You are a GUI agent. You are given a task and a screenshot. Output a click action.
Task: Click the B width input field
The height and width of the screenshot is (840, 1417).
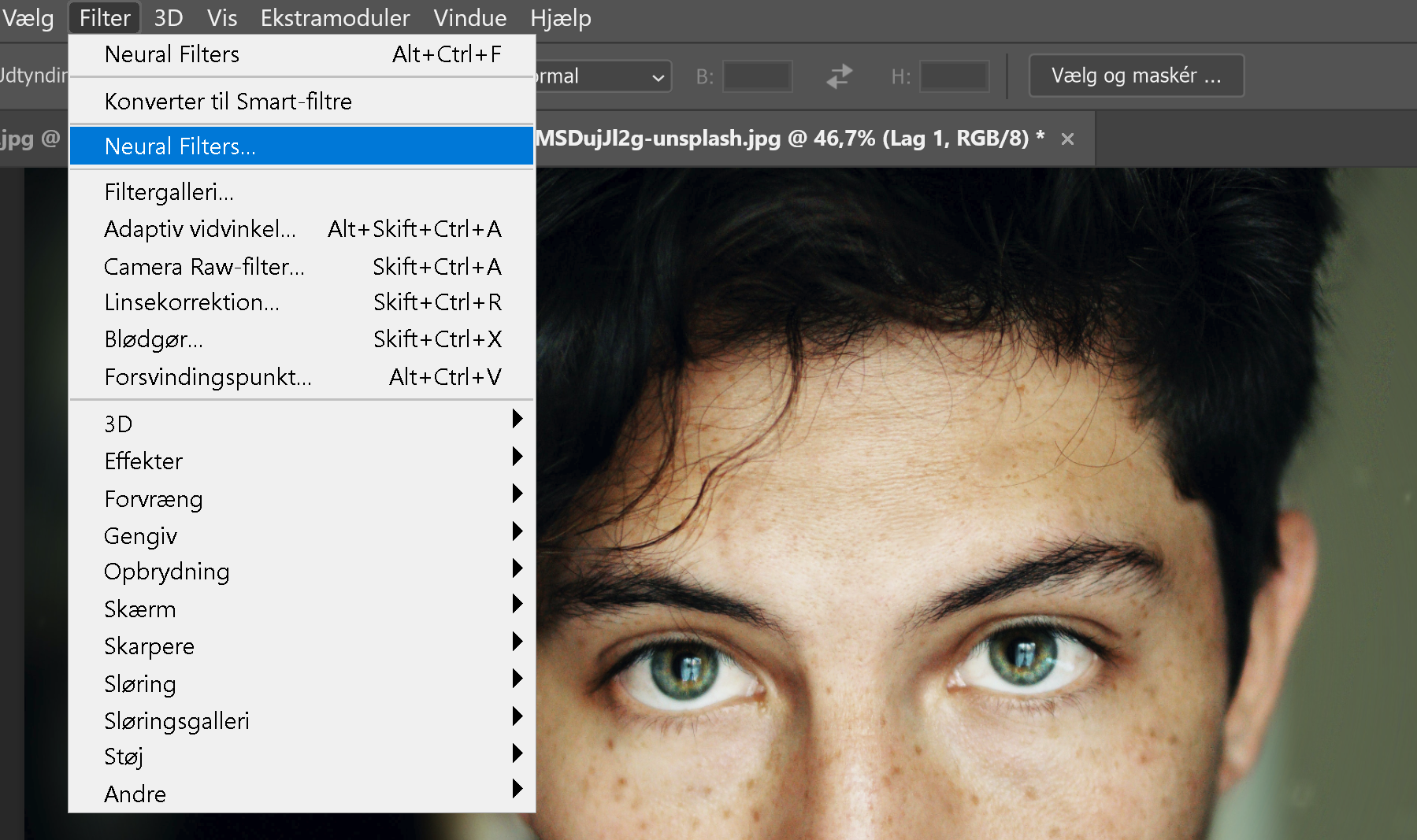click(x=755, y=76)
